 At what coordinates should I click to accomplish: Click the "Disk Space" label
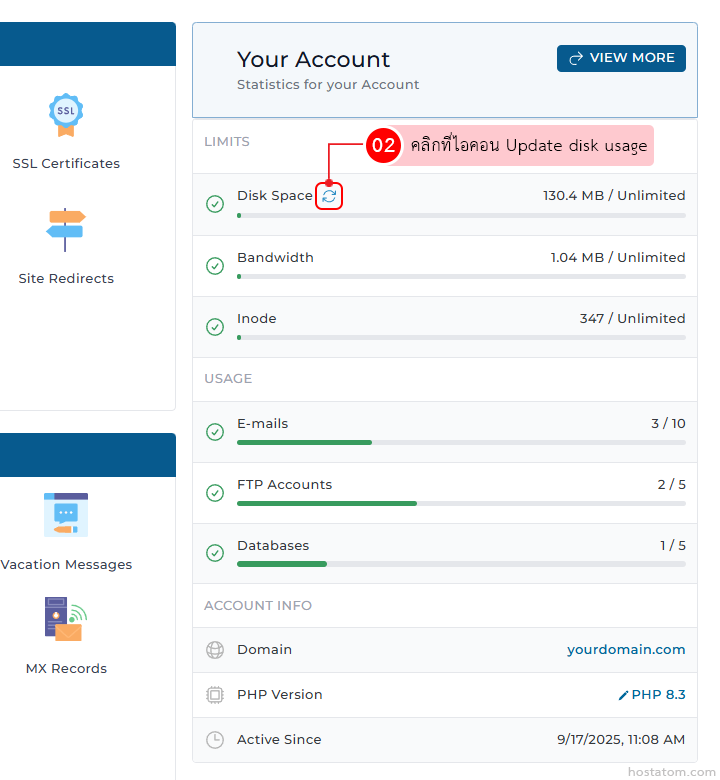275,195
